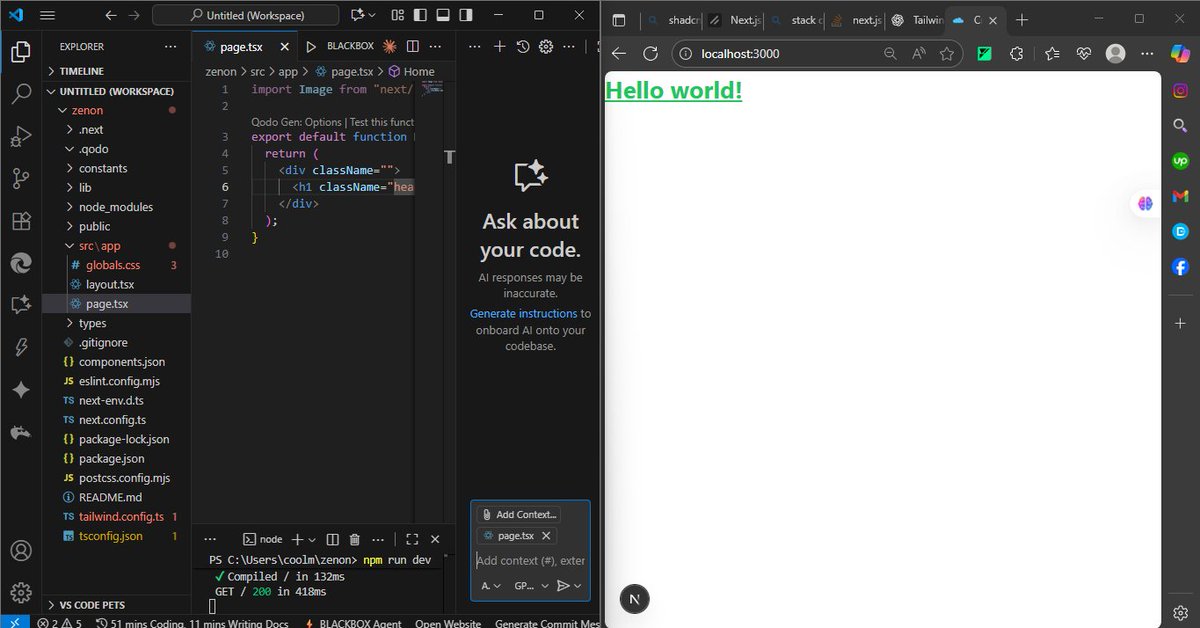1200x628 pixels.
Task: Switch to the stack browser tab
Action: pos(797,20)
